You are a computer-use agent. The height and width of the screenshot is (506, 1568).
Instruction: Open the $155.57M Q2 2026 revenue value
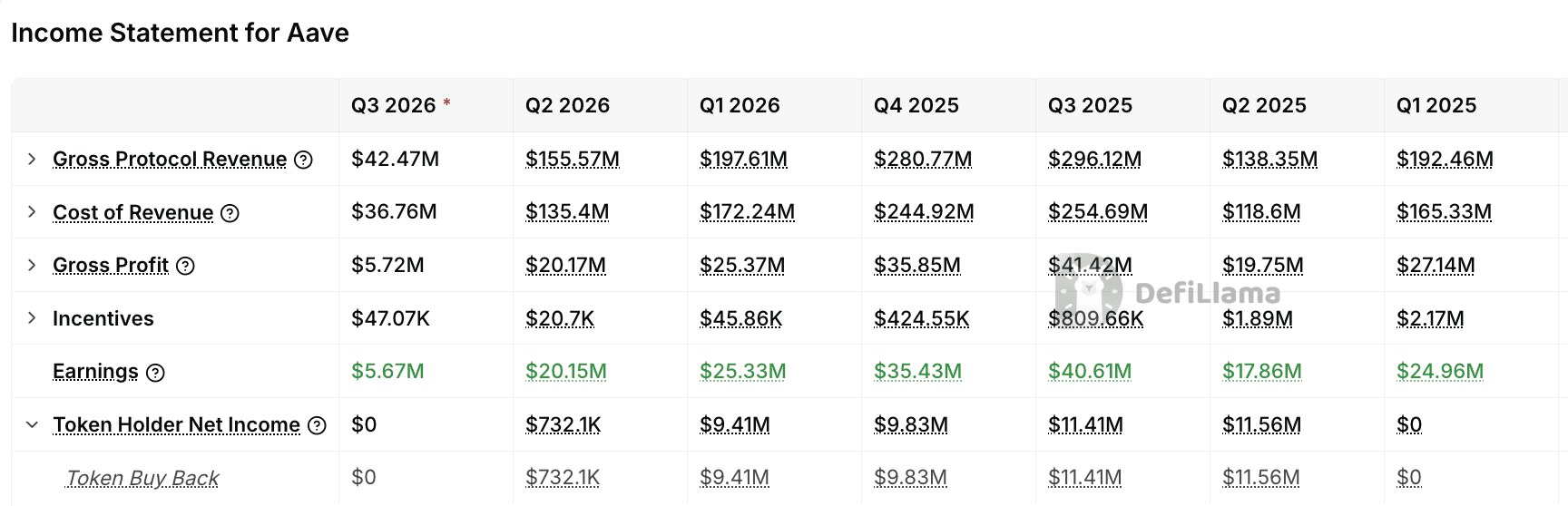point(573,159)
